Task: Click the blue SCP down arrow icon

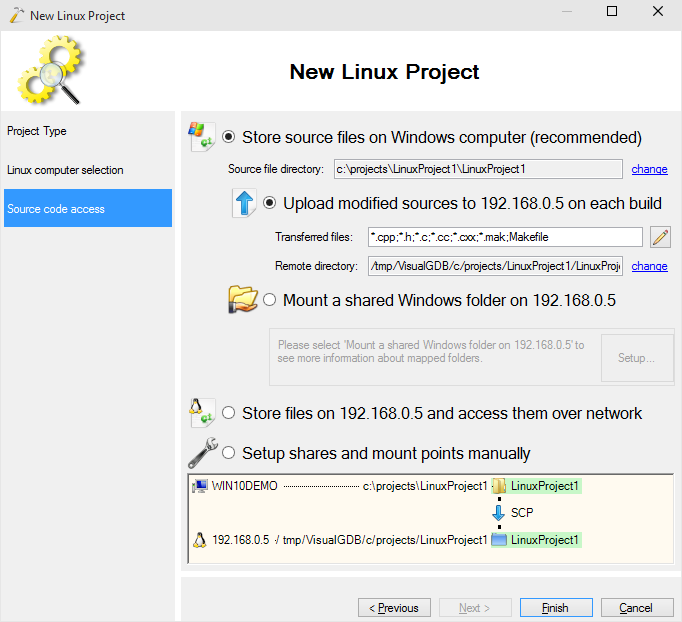Action: (498, 513)
